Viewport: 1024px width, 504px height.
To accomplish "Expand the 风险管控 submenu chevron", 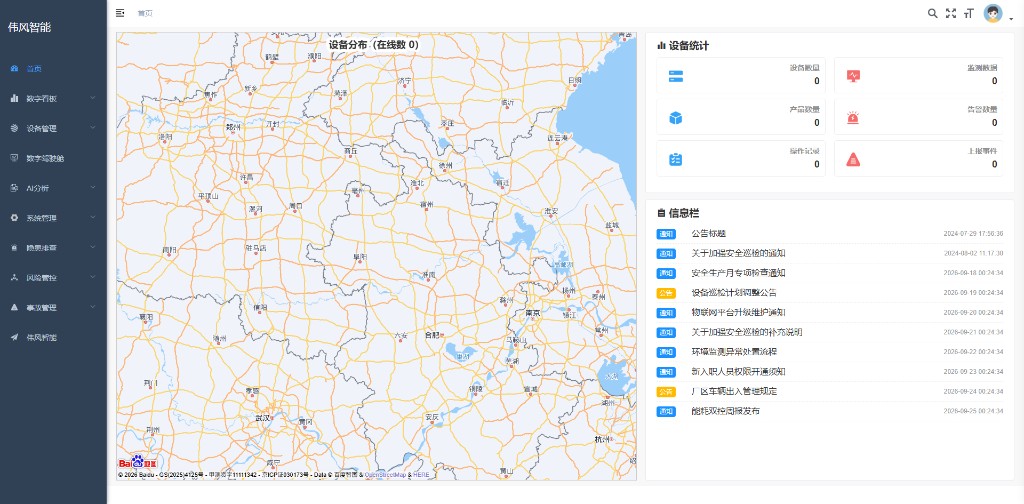I will 93,277.
